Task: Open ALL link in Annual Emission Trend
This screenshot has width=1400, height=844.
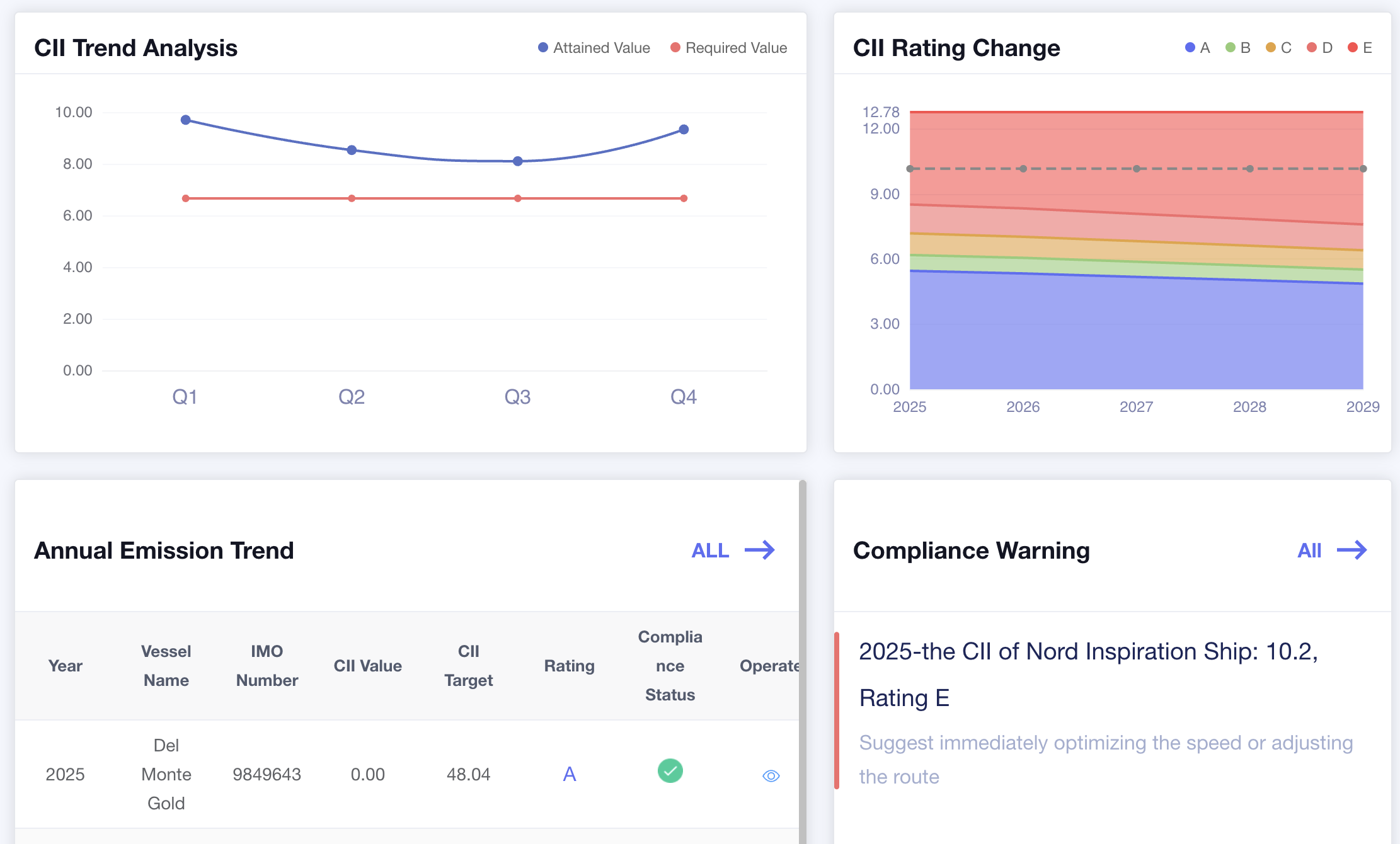Action: tap(710, 550)
